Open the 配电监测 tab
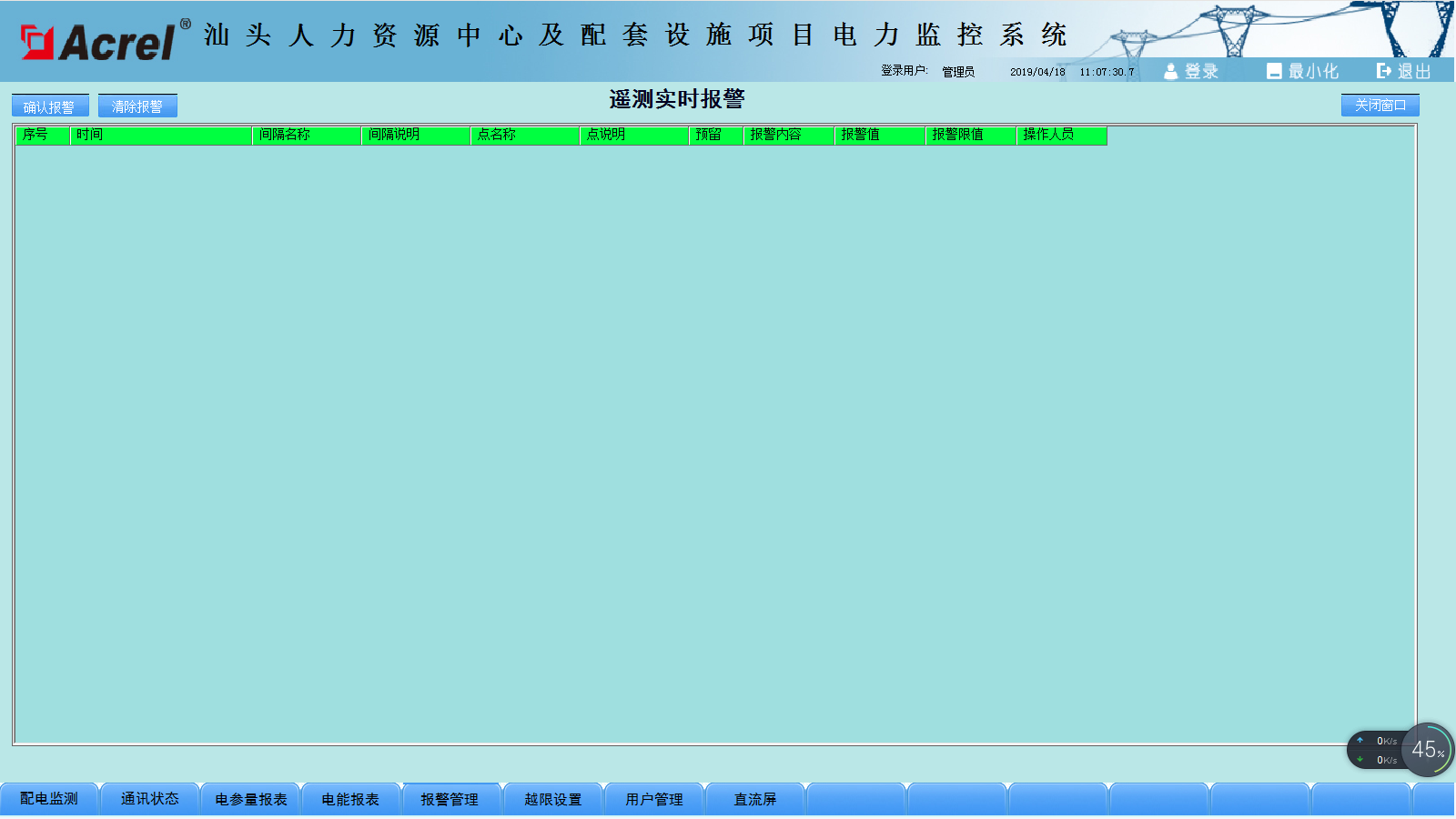 pyautogui.click(x=49, y=799)
